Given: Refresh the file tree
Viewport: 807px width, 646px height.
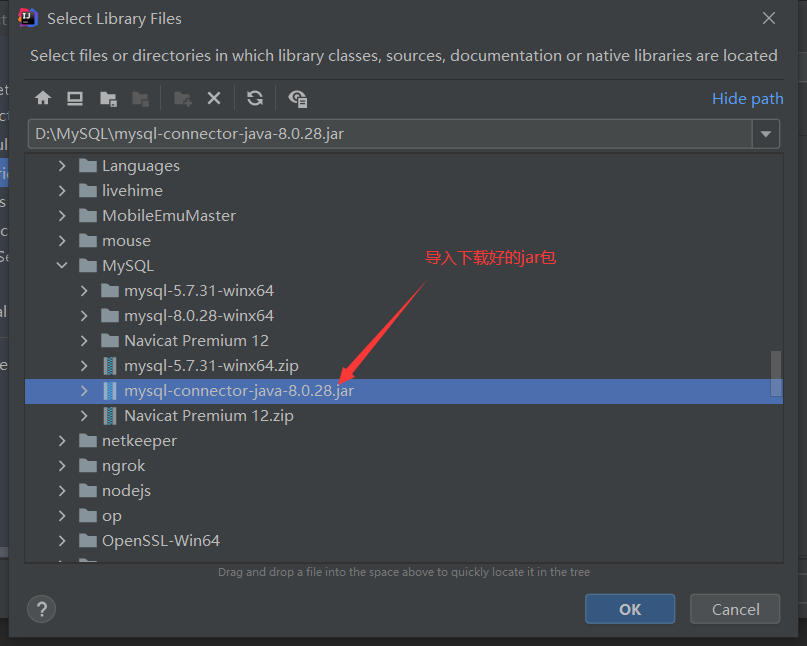Looking at the screenshot, I should 255,98.
